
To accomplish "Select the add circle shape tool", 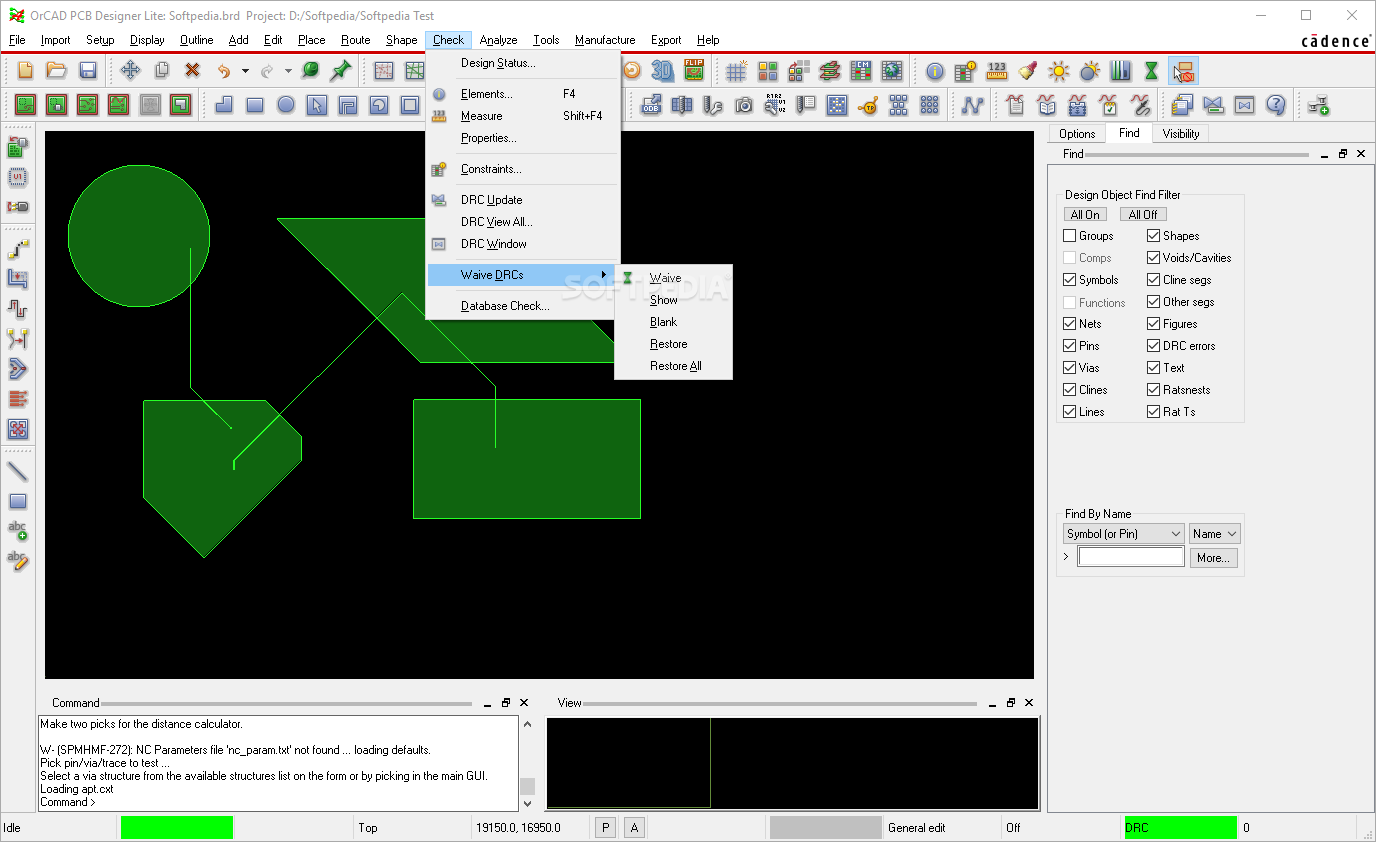I will click(x=286, y=104).
